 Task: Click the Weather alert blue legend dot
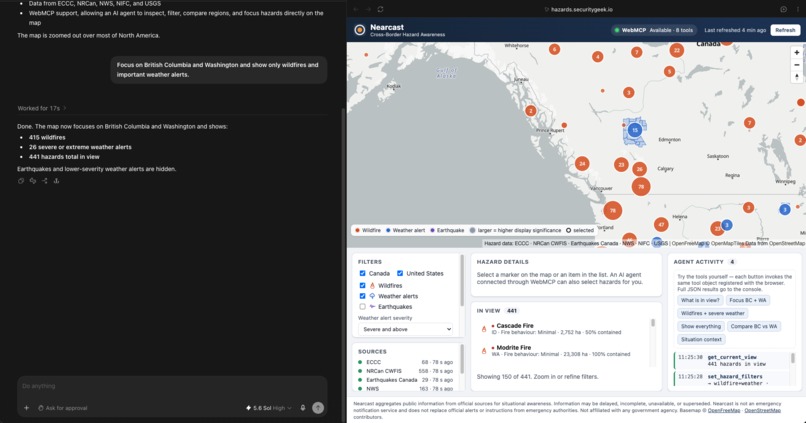(388, 230)
